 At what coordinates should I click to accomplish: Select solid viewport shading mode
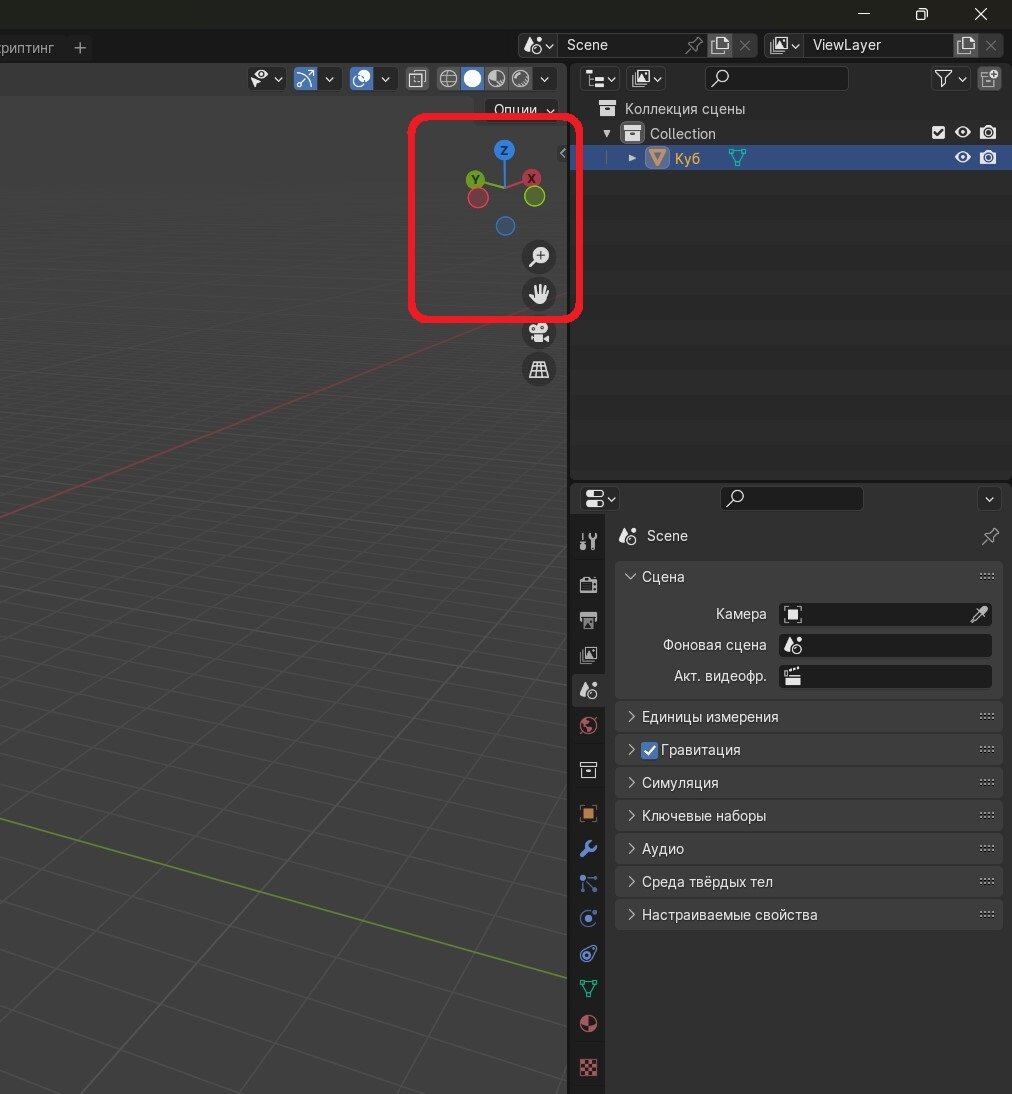tap(472, 78)
